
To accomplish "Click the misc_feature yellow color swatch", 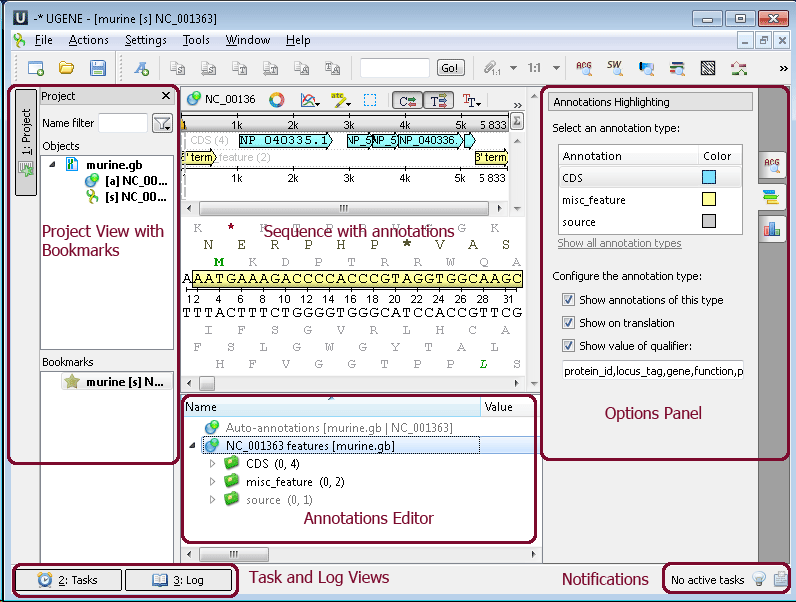I will (709, 199).
